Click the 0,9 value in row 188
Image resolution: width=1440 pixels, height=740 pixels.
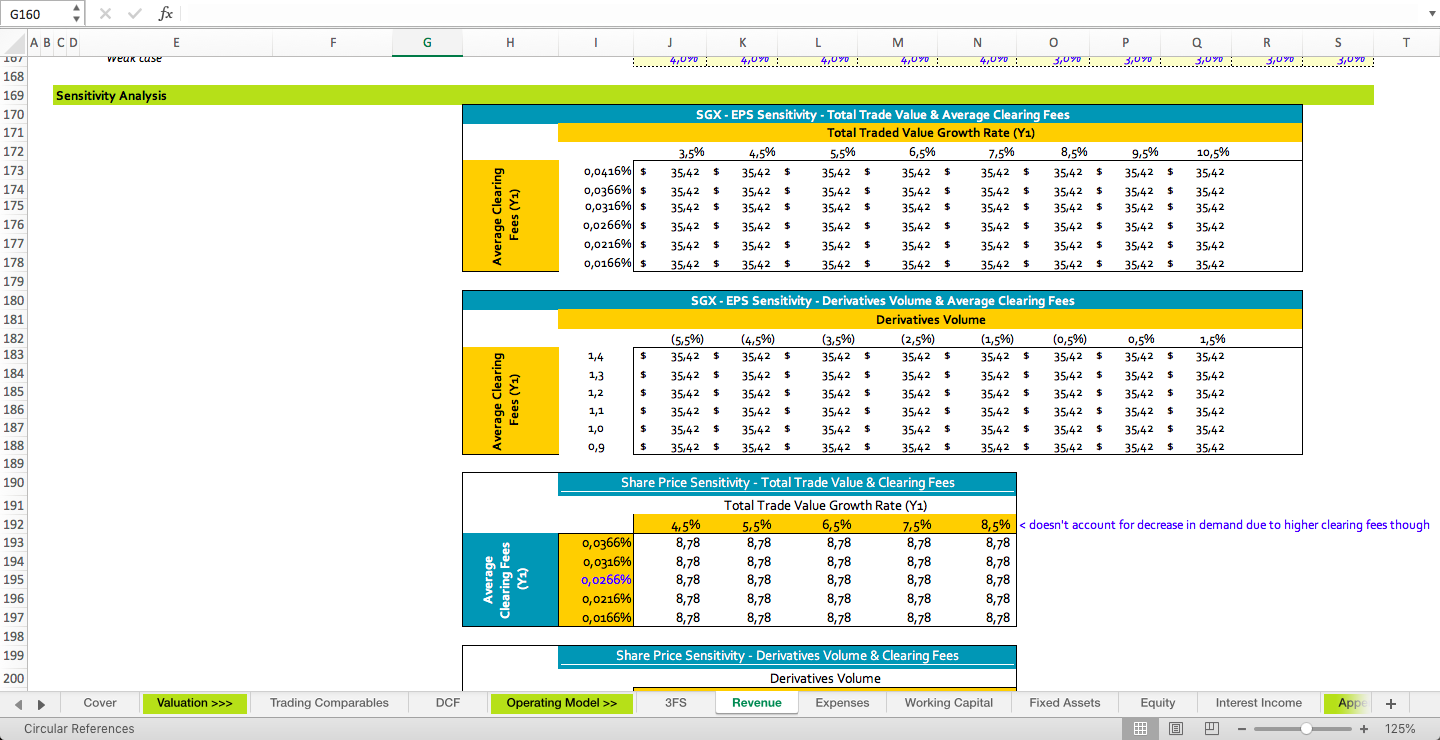596,447
